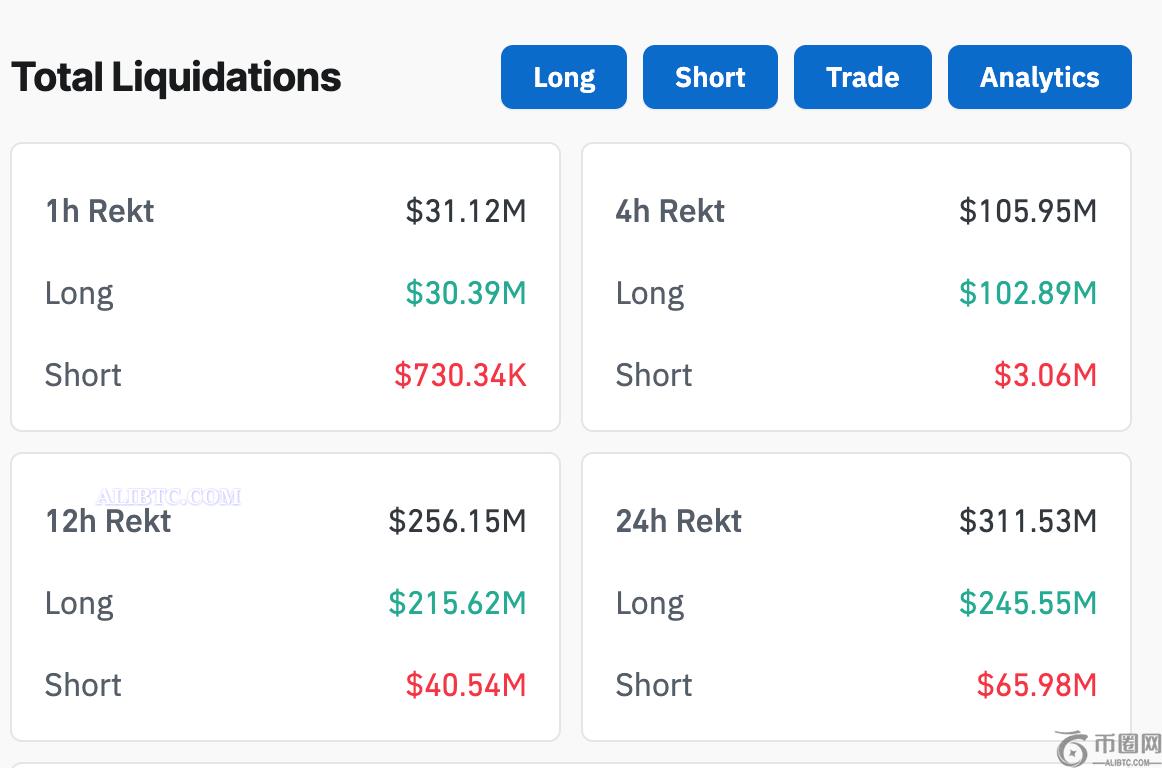The image size is (1162, 768).
Task: Click the Short button
Action: pyautogui.click(x=710, y=77)
